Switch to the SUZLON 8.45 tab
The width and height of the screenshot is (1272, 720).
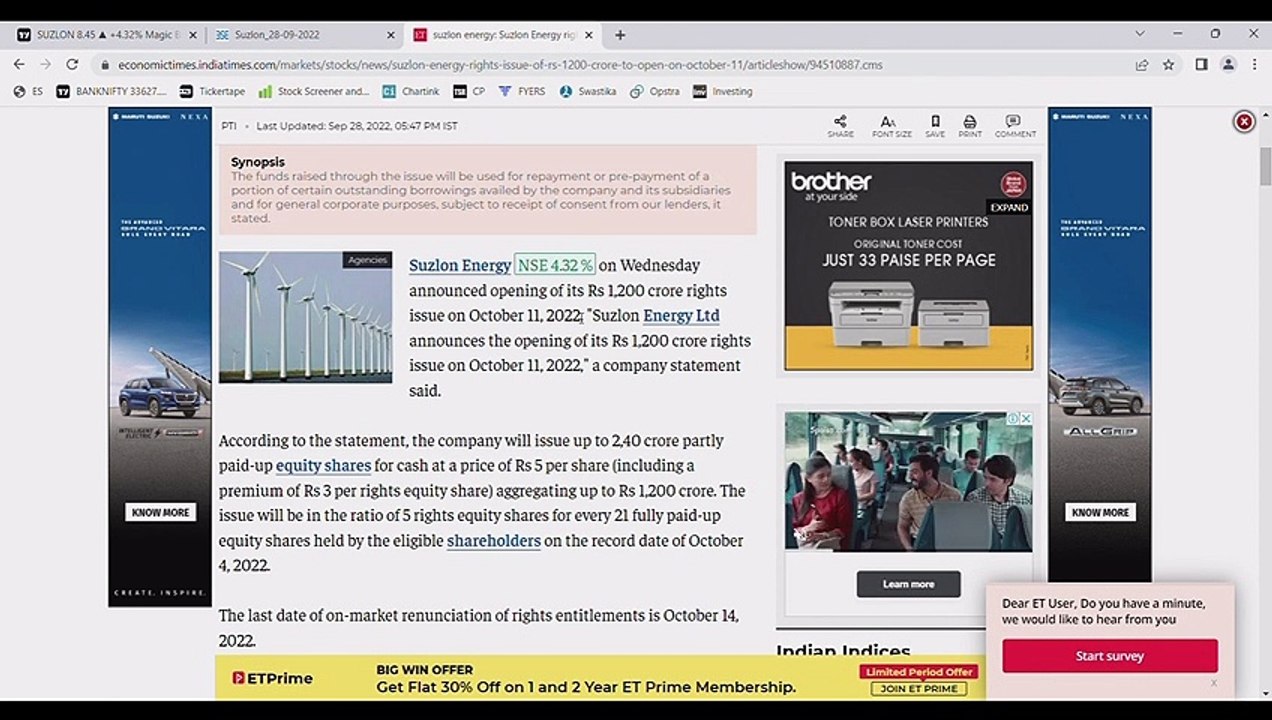[105, 35]
